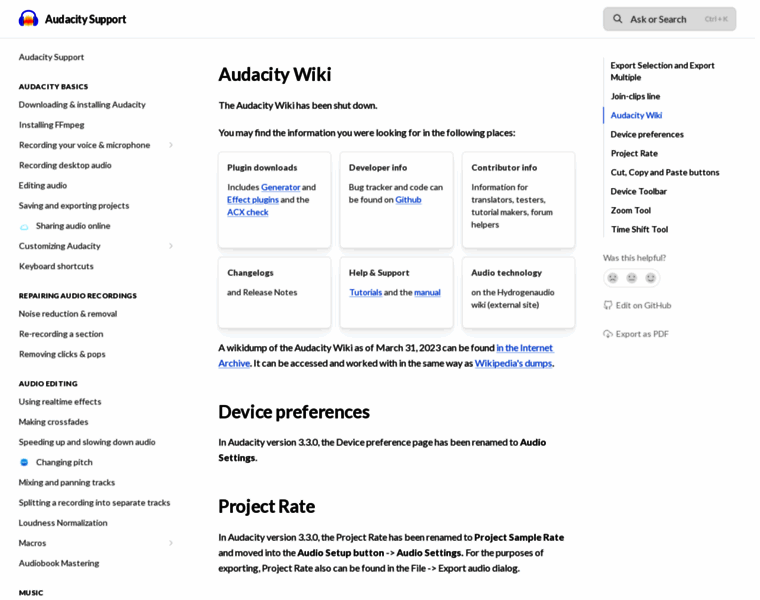This screenshot has width=760, height=600.
Task: Expand the Macros sidebar section
Action: pyautogui.click(x=170, y=543)
